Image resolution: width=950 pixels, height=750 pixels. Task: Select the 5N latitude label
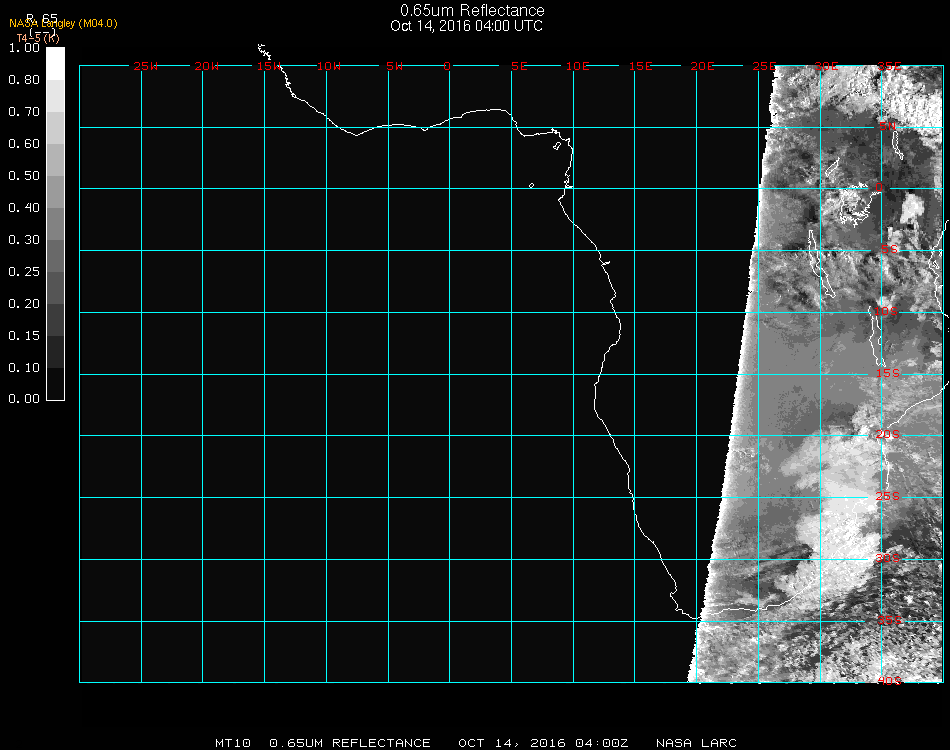887,126
